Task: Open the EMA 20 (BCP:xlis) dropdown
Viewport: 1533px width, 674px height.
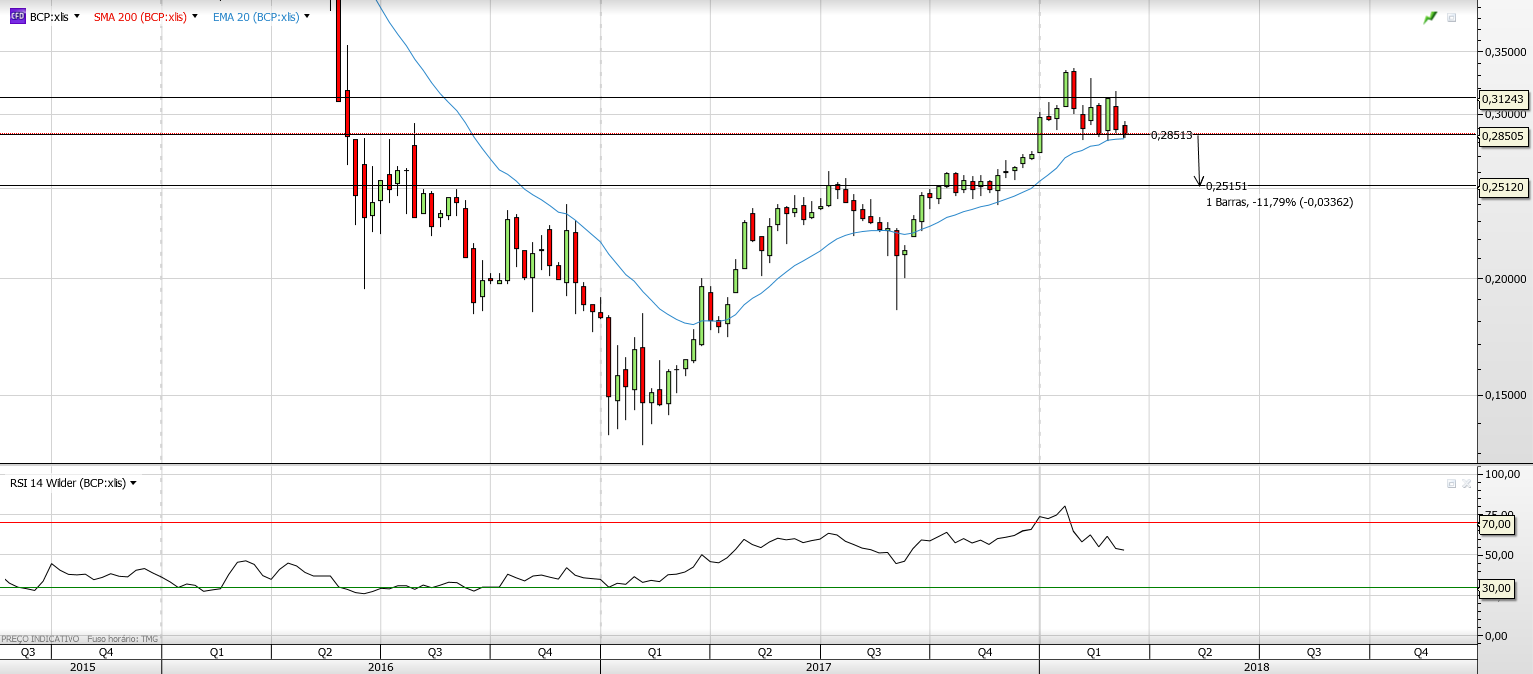Action: (306, 16)
